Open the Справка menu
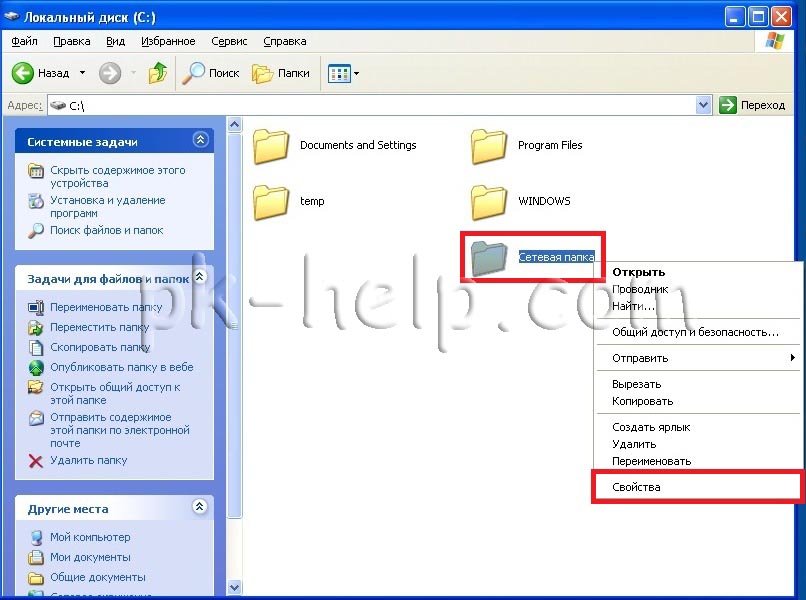 tap(285, 41)
